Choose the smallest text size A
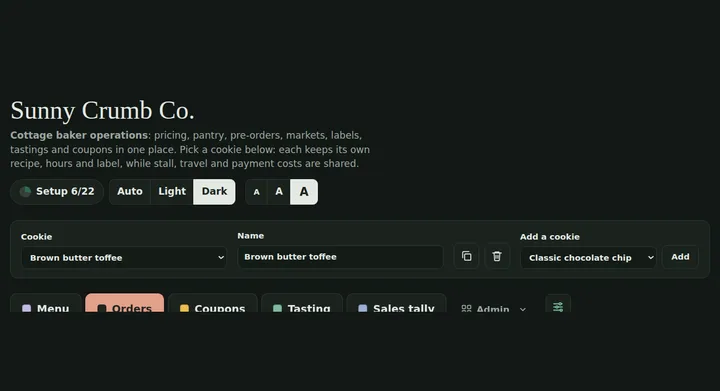Image resolution: width=720 pixels, height=391 pixels. tap(257, 192)
